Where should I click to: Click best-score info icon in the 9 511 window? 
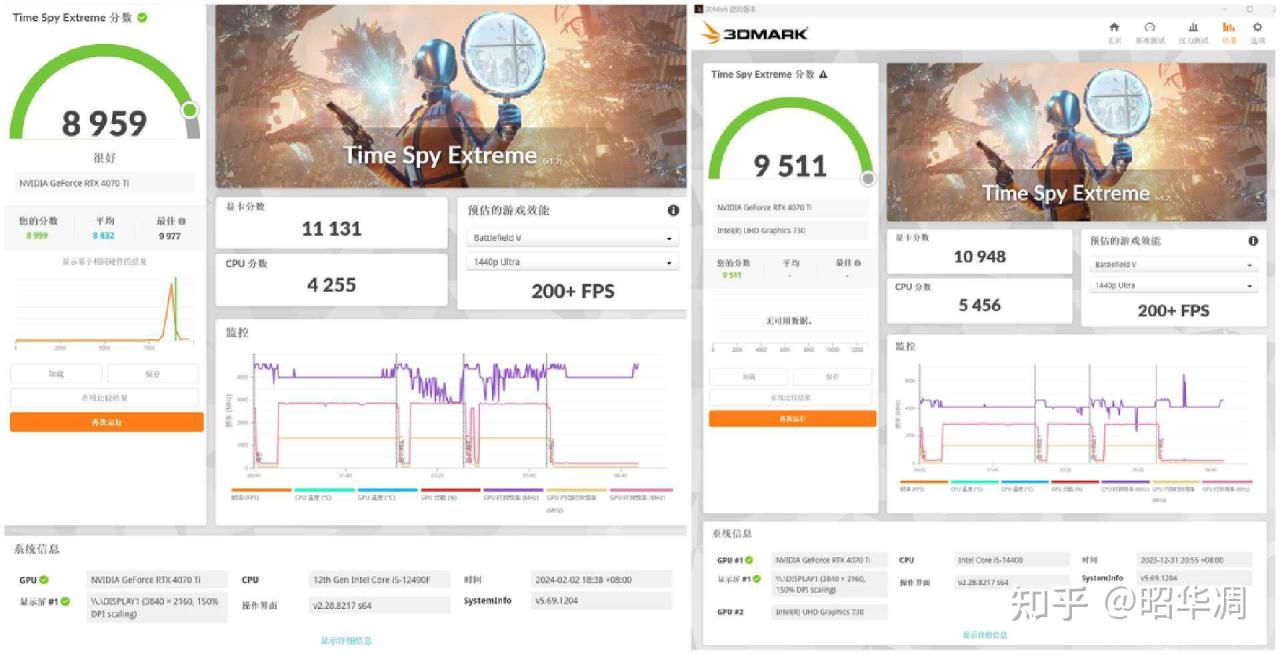point(858,263)
